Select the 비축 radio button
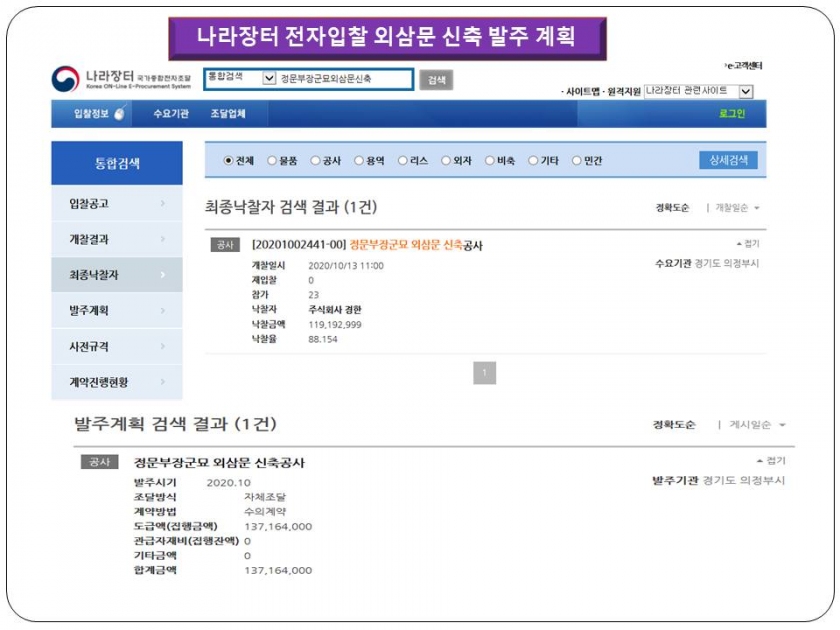This screenshot has height=630, width=840. (490, 160)
